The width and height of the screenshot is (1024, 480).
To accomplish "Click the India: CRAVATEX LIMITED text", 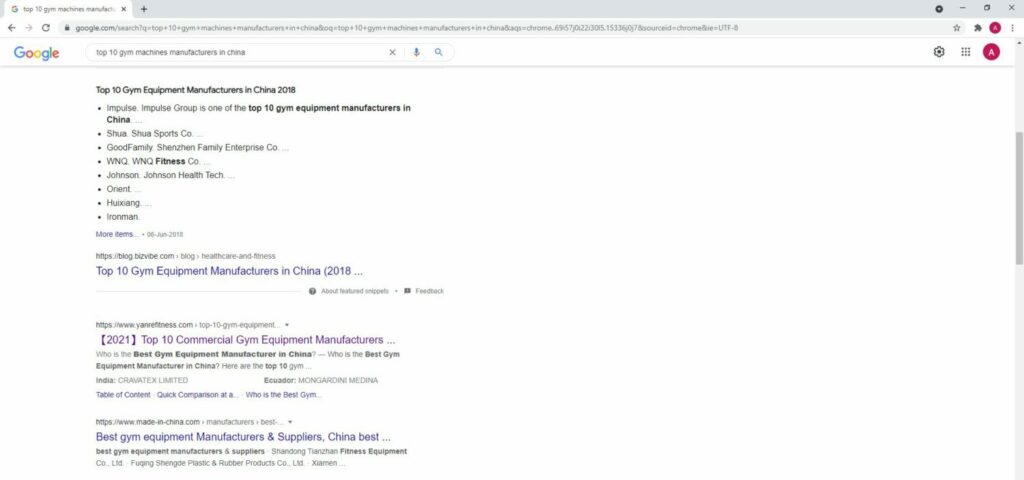I will [x=142, y=380].
